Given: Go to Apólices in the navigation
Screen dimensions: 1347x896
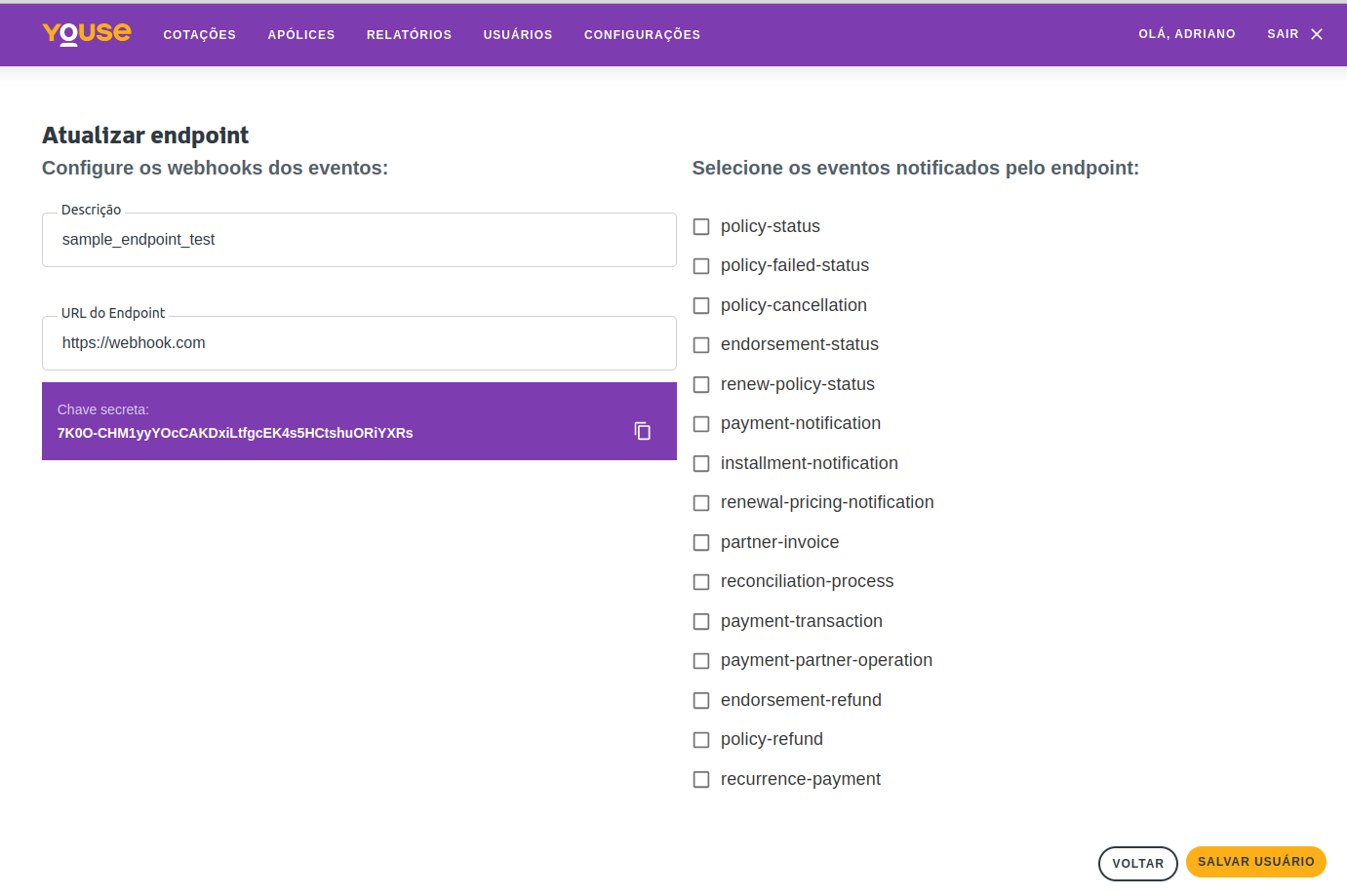Looking at the screenshot, I should 301,34.
